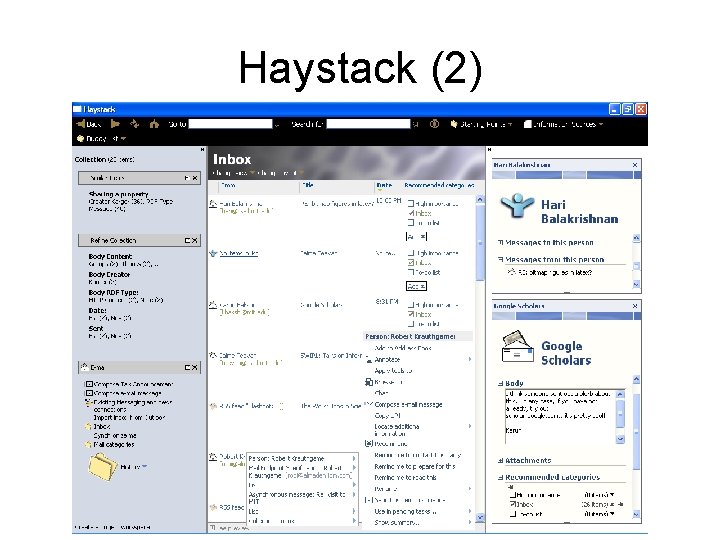Open Person: Robert Krauthgamer submenu in popup
Screen dimensions: 720x540
pos(302,458)
